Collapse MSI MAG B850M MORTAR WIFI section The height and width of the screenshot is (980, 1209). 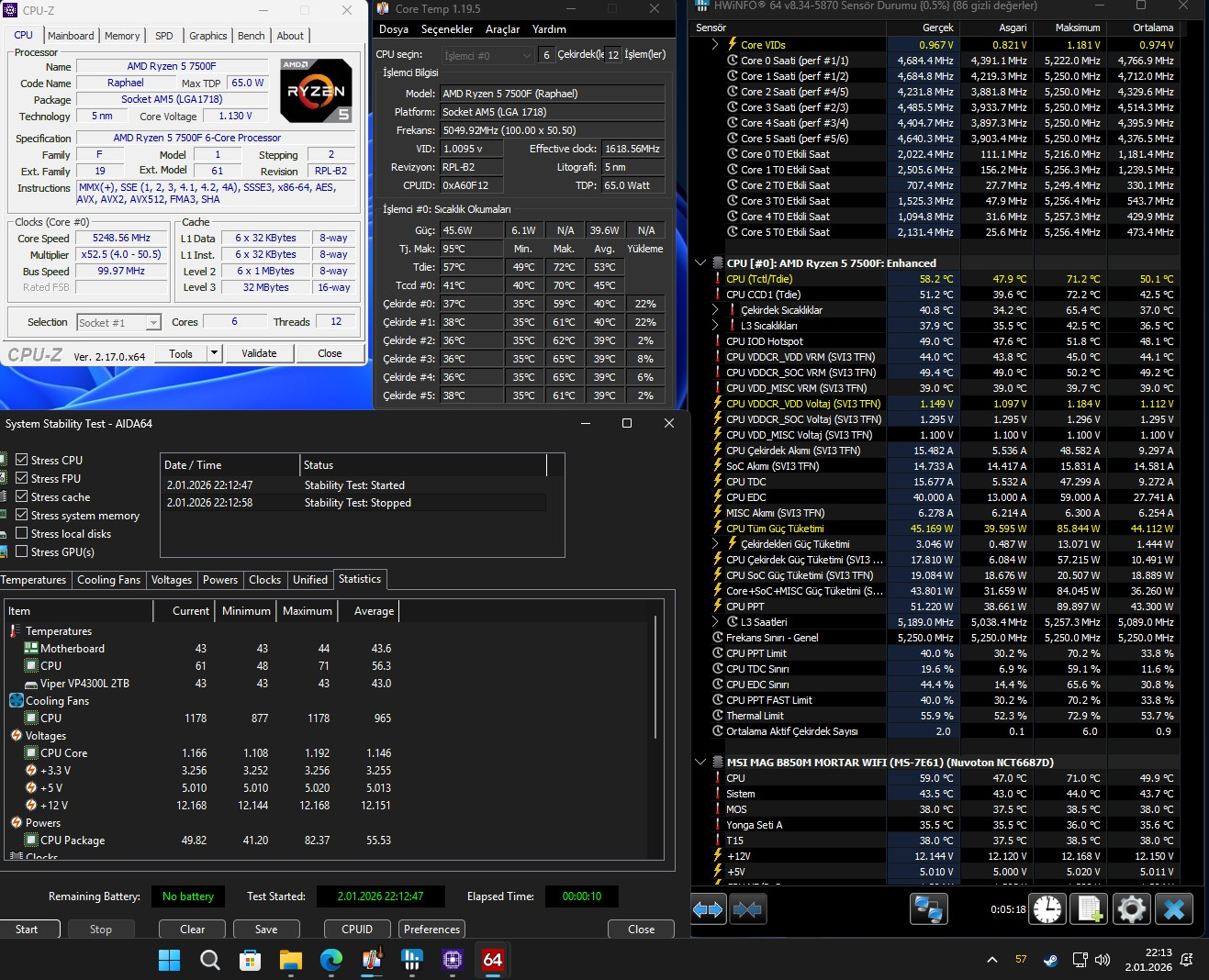coord(700,763)
